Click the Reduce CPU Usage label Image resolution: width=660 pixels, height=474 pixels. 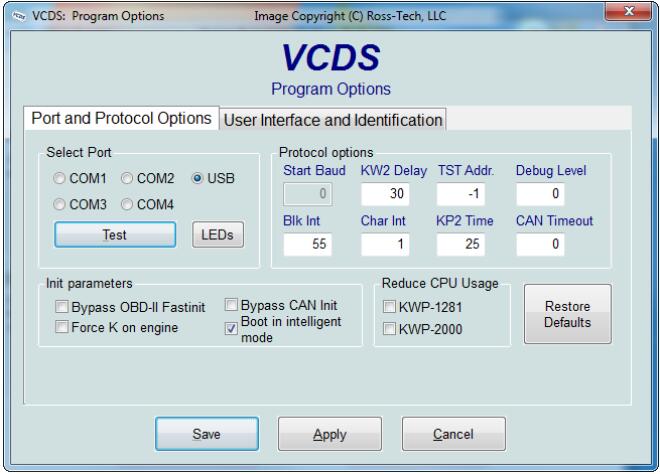(x=440, y=283)
